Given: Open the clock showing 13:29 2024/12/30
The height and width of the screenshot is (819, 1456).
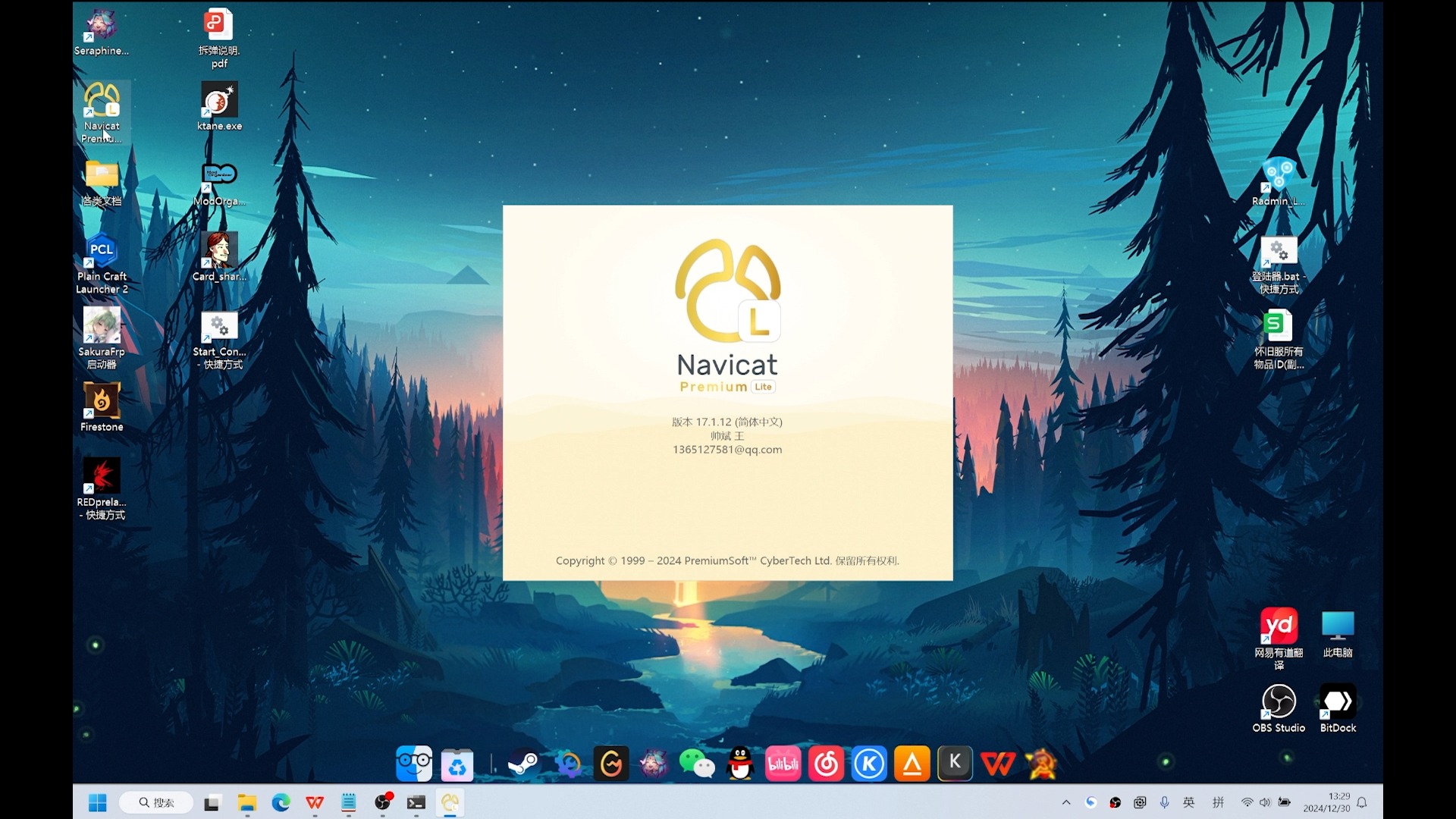Looking at the screenshot, I should tap(1327, 802).
